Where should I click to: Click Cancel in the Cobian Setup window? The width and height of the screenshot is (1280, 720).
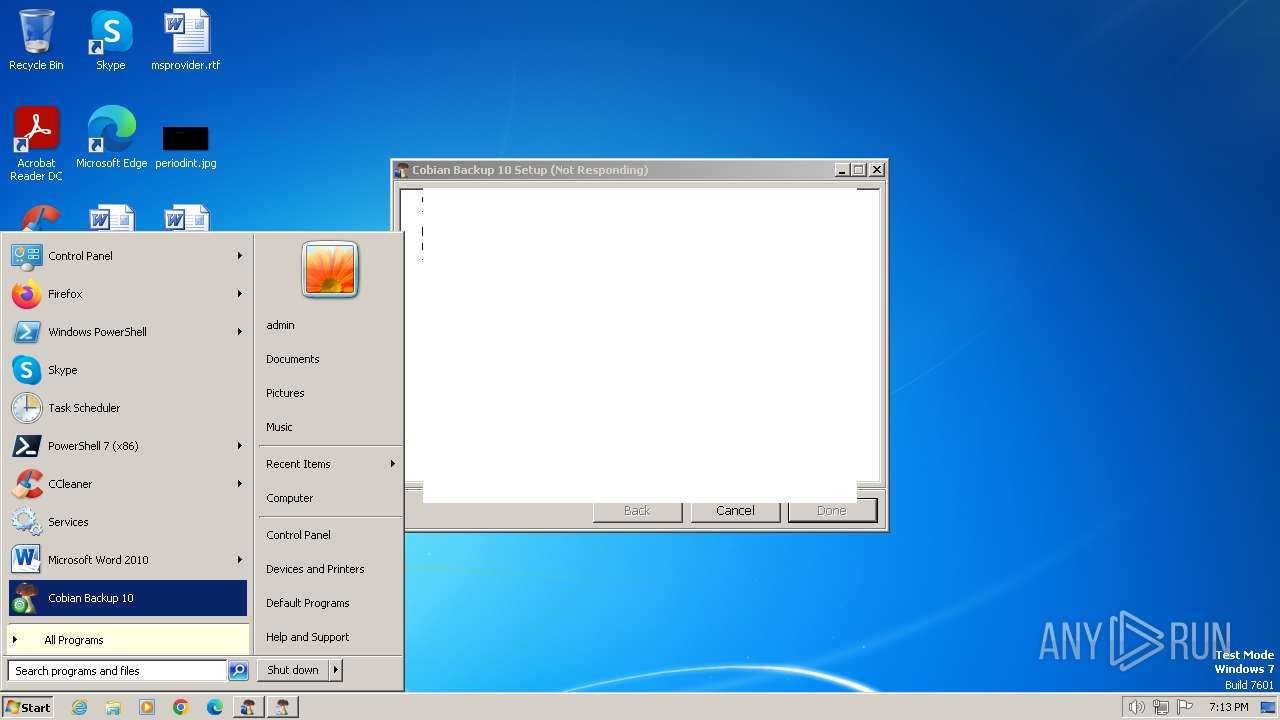pos(735,510)
